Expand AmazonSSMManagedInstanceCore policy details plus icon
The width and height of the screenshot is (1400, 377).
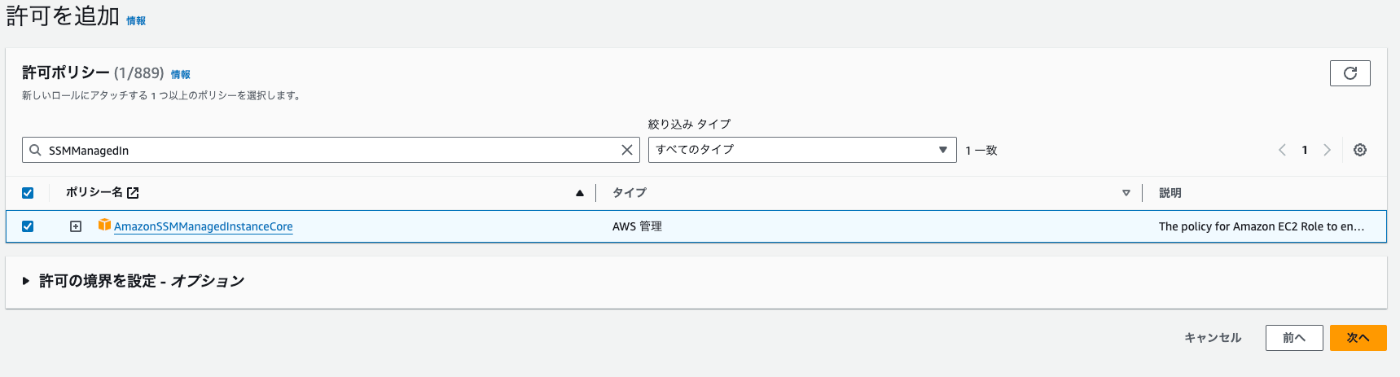(x=75, y=226)
